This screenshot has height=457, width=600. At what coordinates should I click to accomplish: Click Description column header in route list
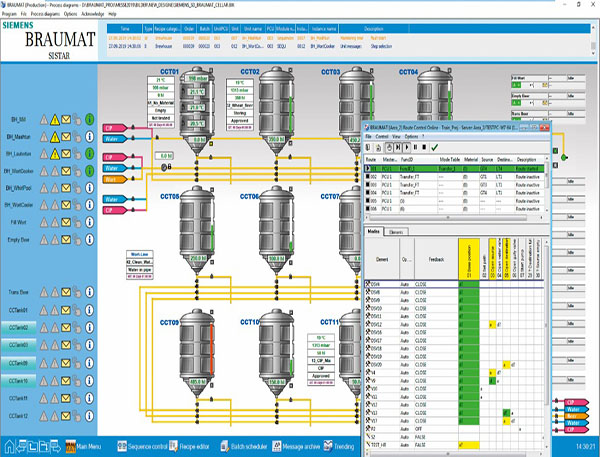(x=527, y=159)
